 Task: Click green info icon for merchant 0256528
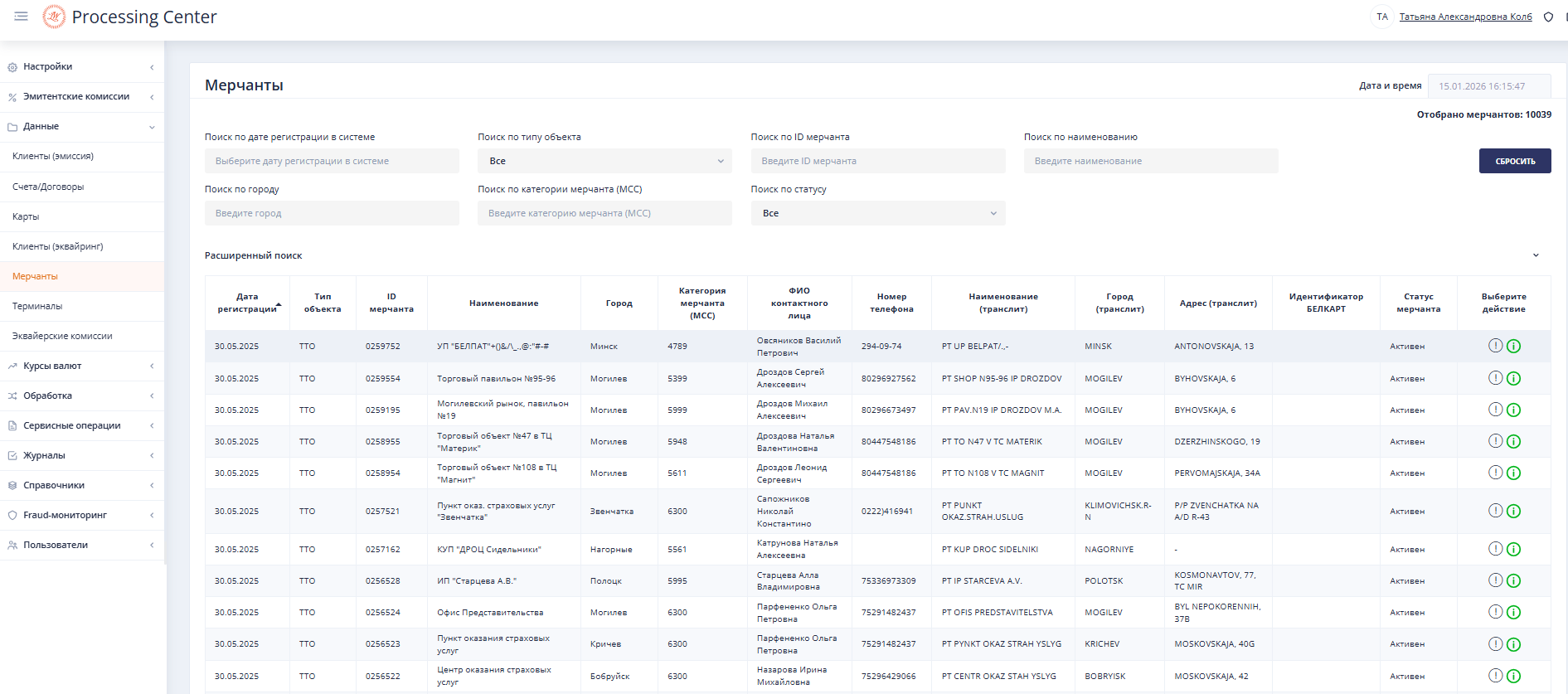1513,580
